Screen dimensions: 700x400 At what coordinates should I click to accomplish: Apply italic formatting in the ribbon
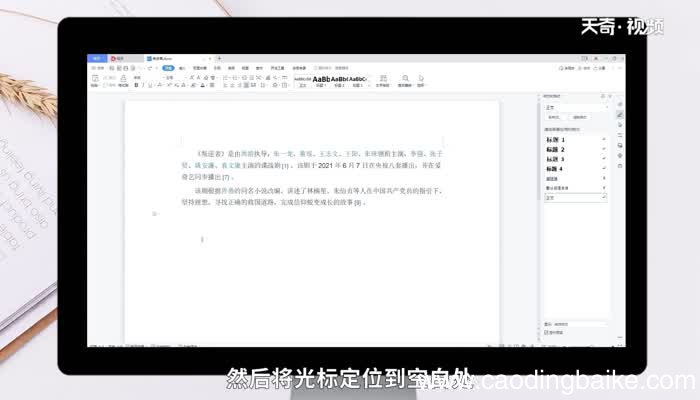tap(143, 85)
